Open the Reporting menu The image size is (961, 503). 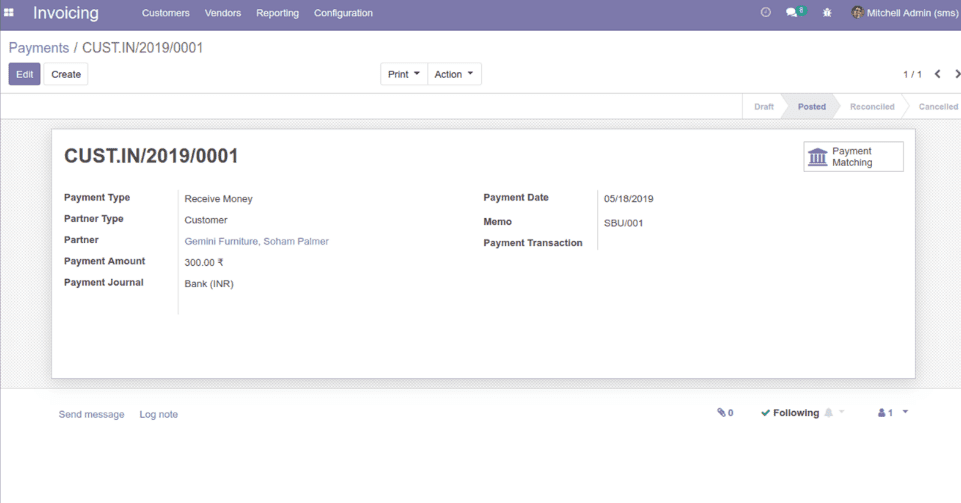click(278, 13)
